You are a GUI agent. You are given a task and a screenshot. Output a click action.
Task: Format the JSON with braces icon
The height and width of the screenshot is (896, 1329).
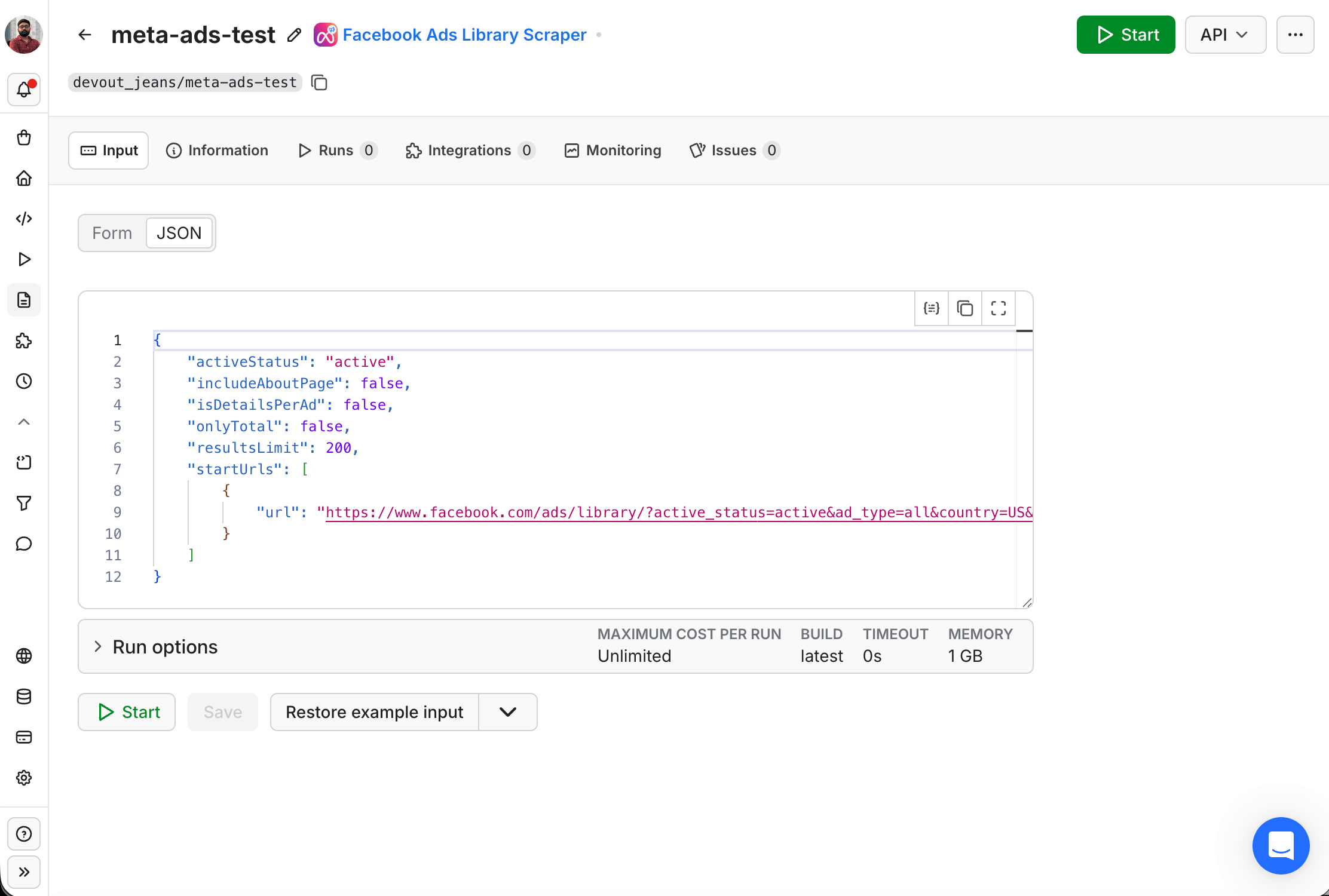(x=932, y=308)
